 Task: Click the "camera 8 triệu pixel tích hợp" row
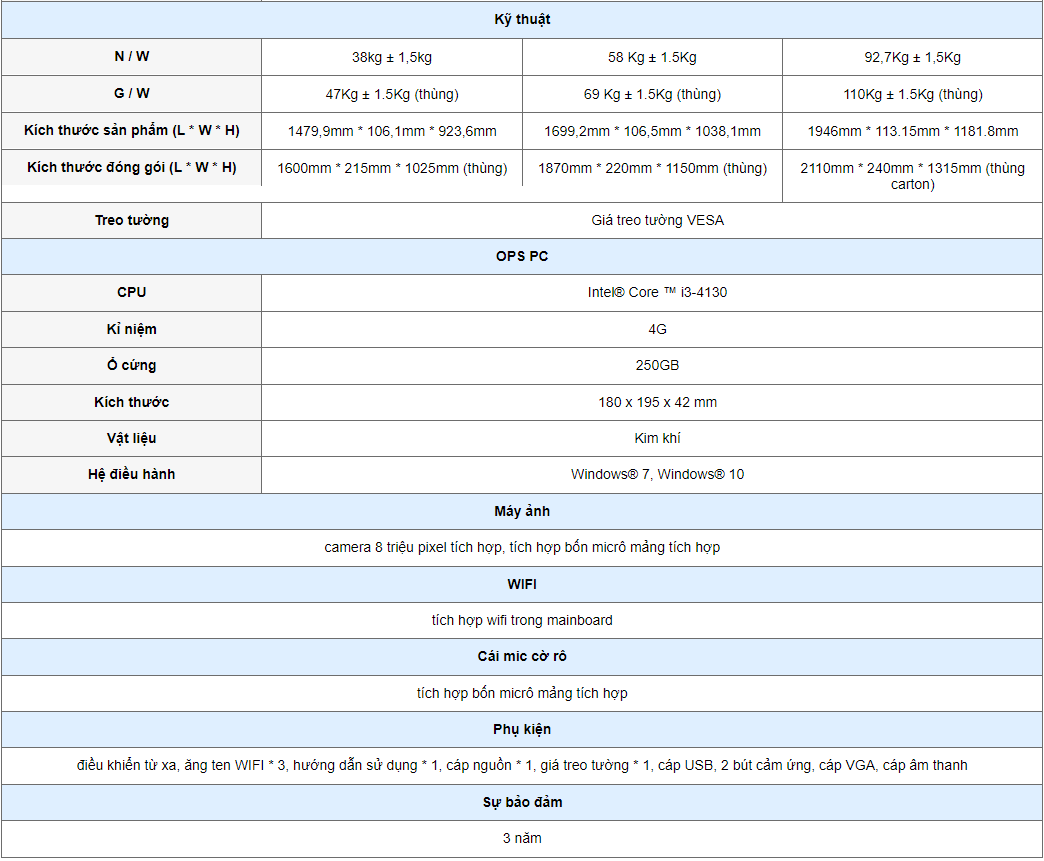[x=522, y=547]
